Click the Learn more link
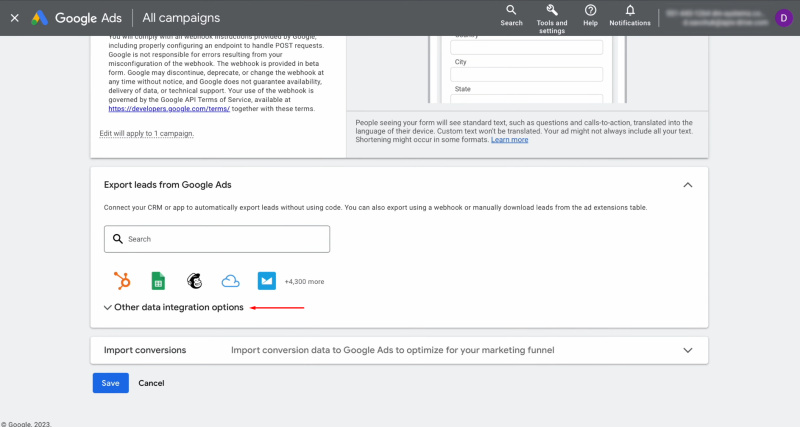800x427 pixels. pyautogui.click(x=509, y=140)
